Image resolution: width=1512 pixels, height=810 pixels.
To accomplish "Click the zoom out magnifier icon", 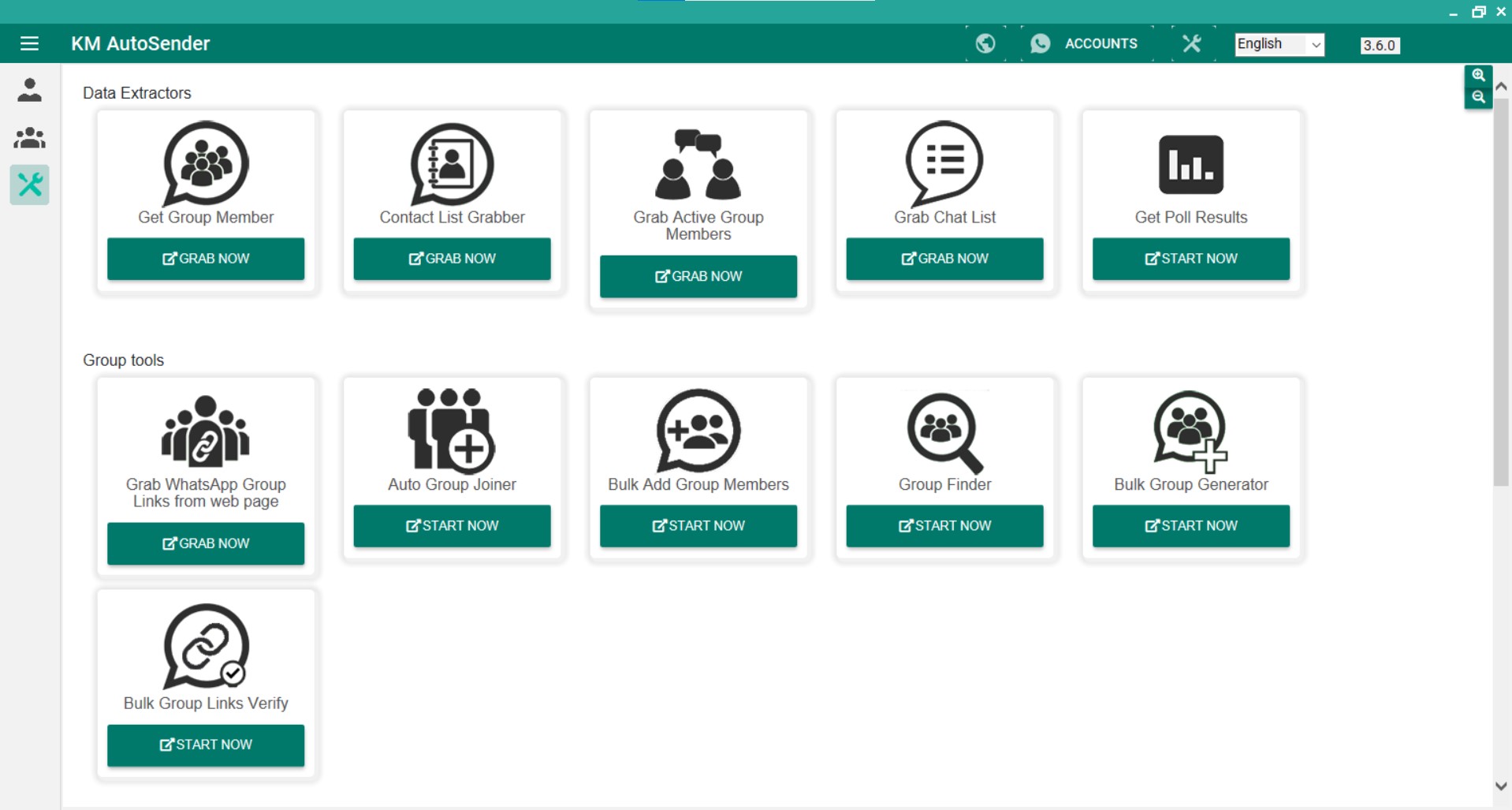I will (1478, 97).
